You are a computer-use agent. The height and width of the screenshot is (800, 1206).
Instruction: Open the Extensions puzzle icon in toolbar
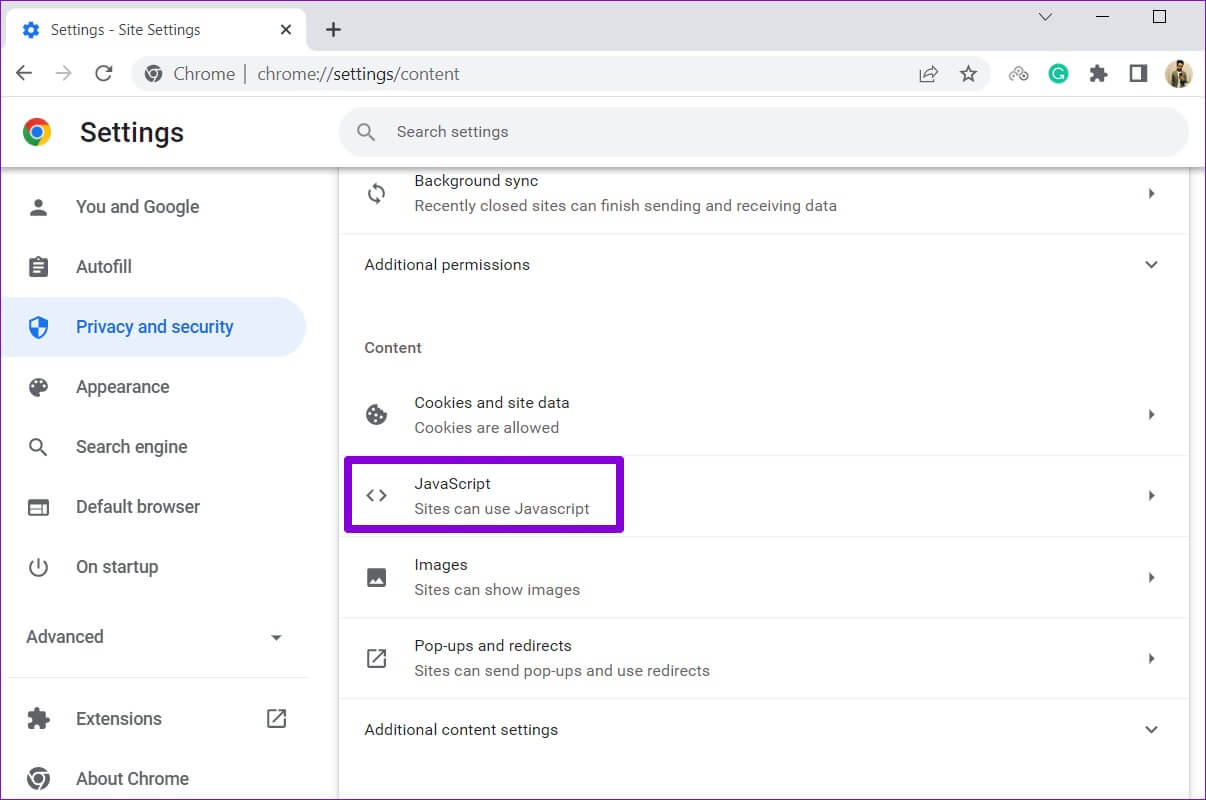pos(1098,74)
